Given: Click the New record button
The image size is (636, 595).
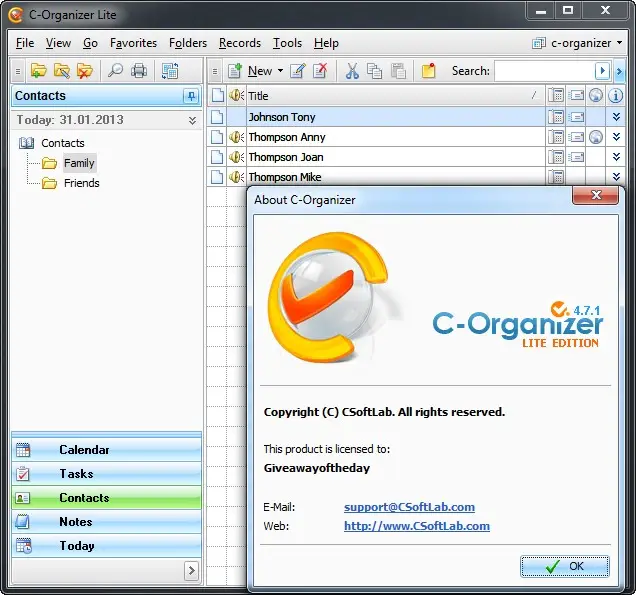Looking at the screenshot, I should [250, 71].
